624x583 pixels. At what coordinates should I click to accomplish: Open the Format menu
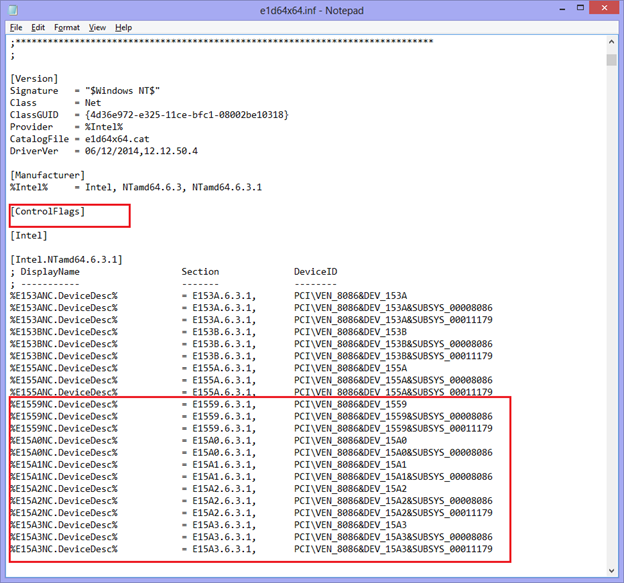pos(67,28)
